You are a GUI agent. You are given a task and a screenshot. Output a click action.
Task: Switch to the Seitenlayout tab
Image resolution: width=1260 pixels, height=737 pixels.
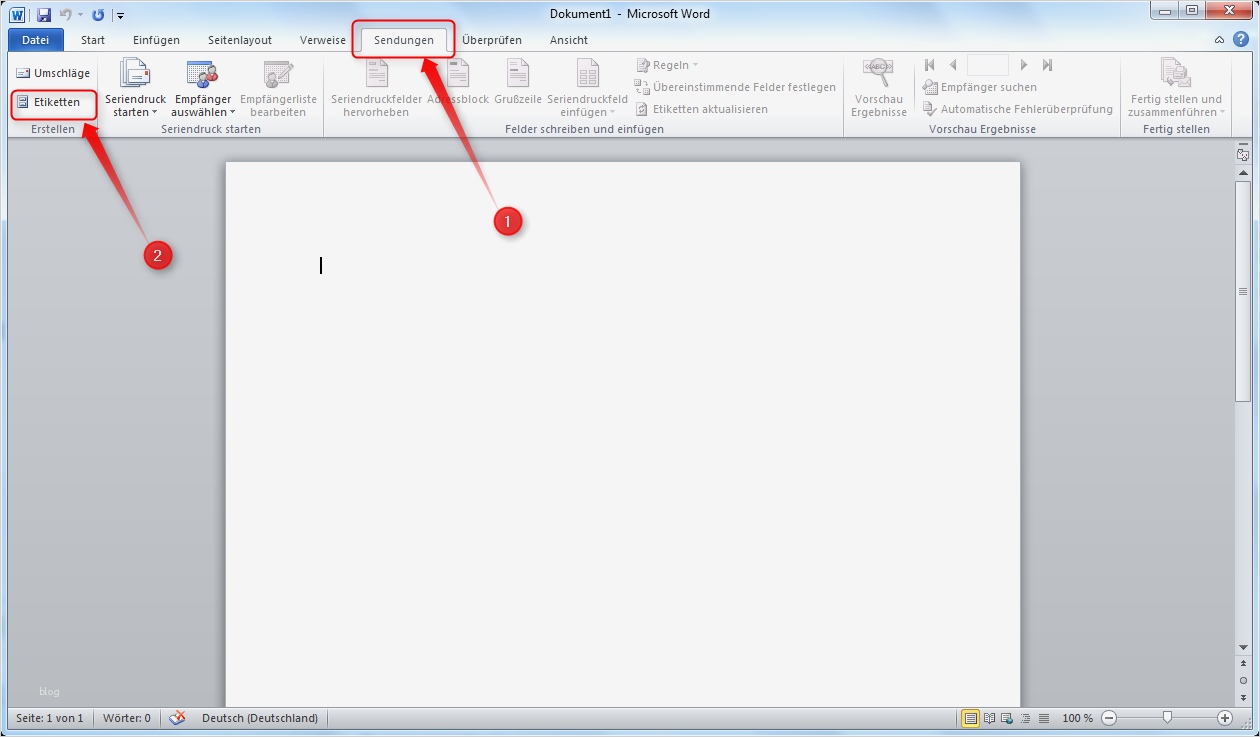point(240,40)
